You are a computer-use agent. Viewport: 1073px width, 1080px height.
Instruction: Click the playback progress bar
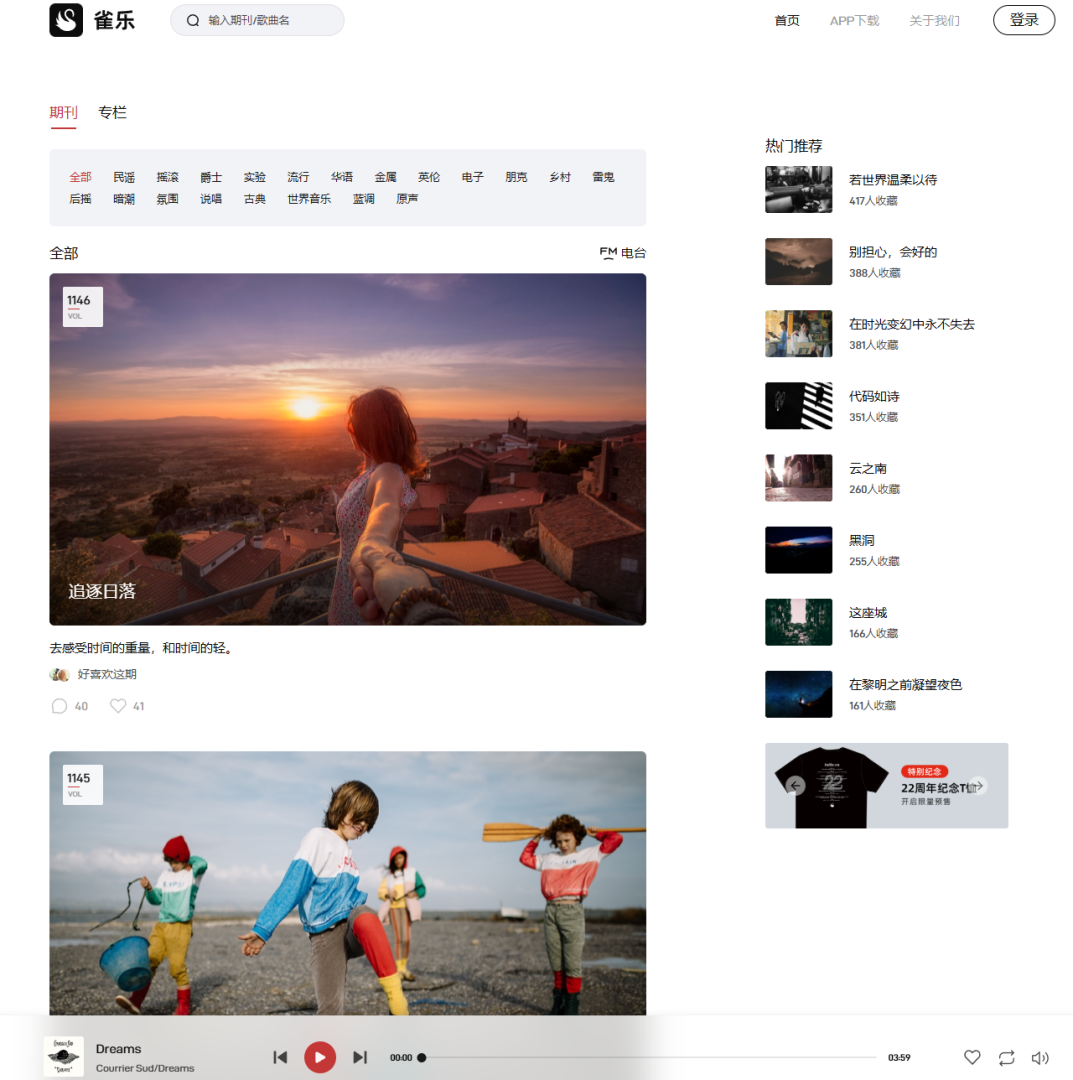point(650,1057)
